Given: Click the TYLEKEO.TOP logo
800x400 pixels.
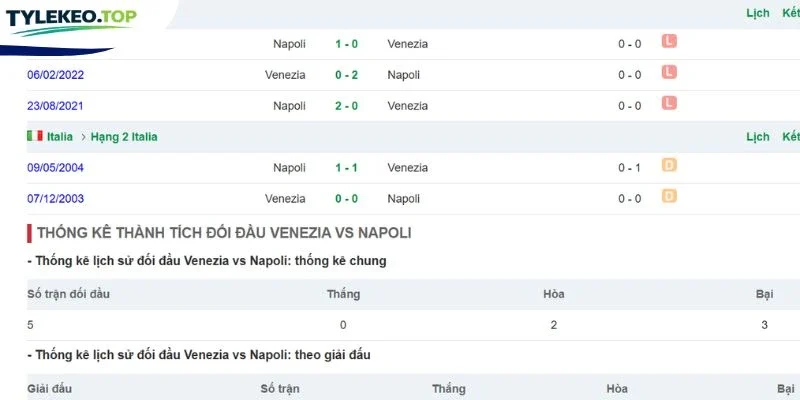Looking at the screenshot, I should pyautogui.click(x=71, y=21).
